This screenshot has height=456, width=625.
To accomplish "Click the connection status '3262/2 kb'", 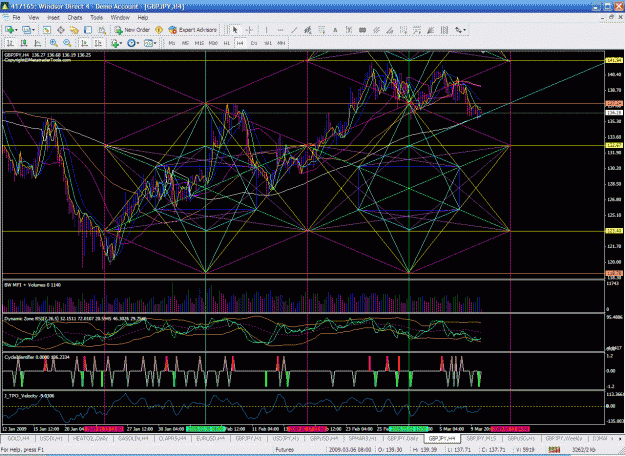I will pyautogui.click(x=584, y=450).
